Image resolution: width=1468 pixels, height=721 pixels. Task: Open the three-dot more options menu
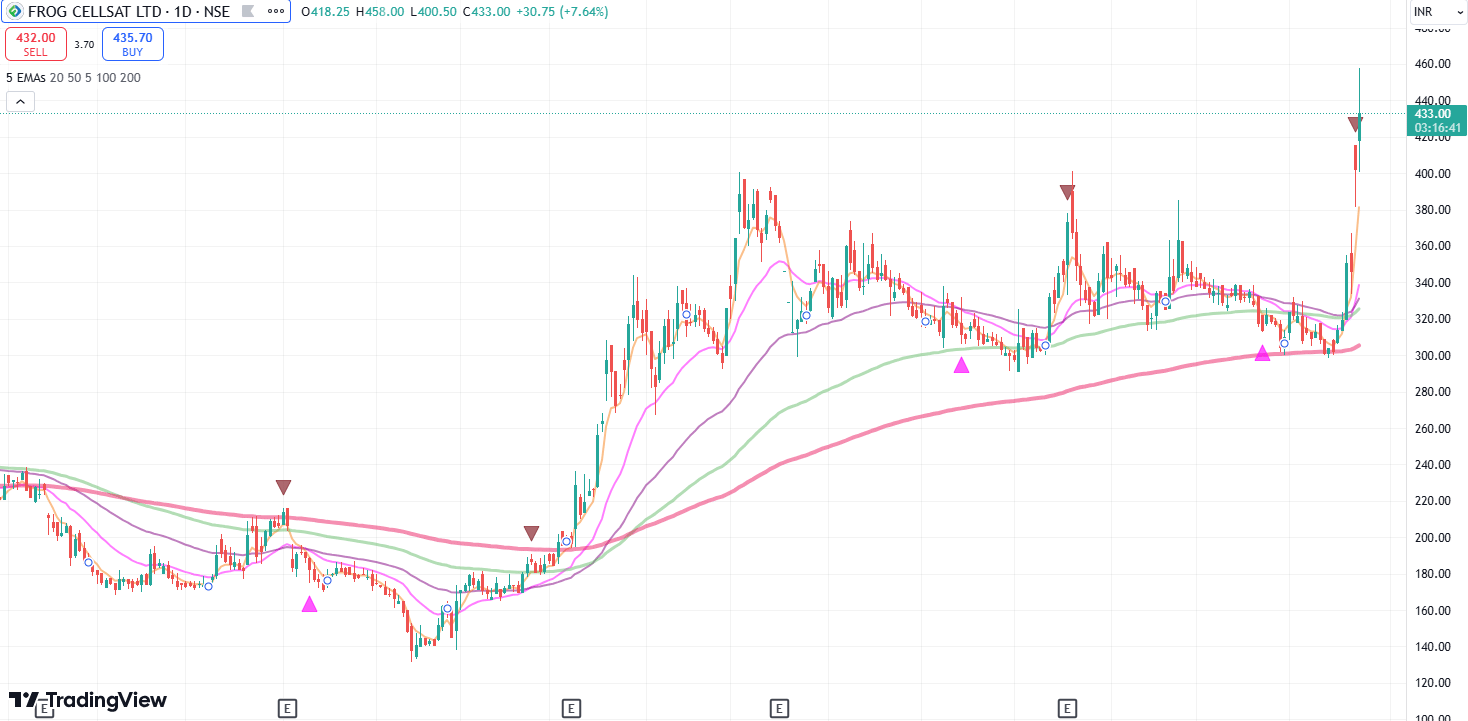(276, 12)
